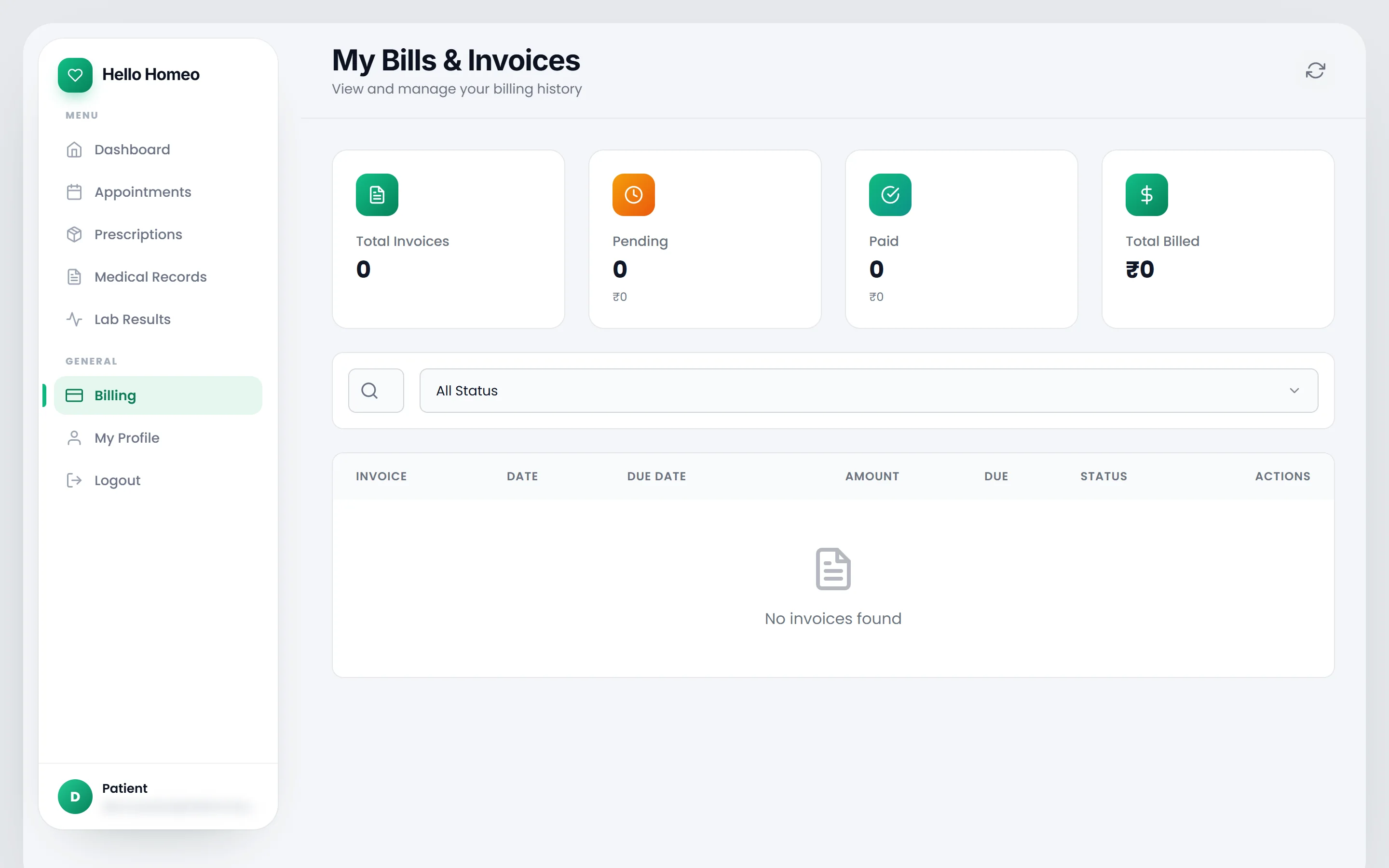Click the STATUS column header
This screenshot has height=868, width=1389.
(x=1103, y=476)
